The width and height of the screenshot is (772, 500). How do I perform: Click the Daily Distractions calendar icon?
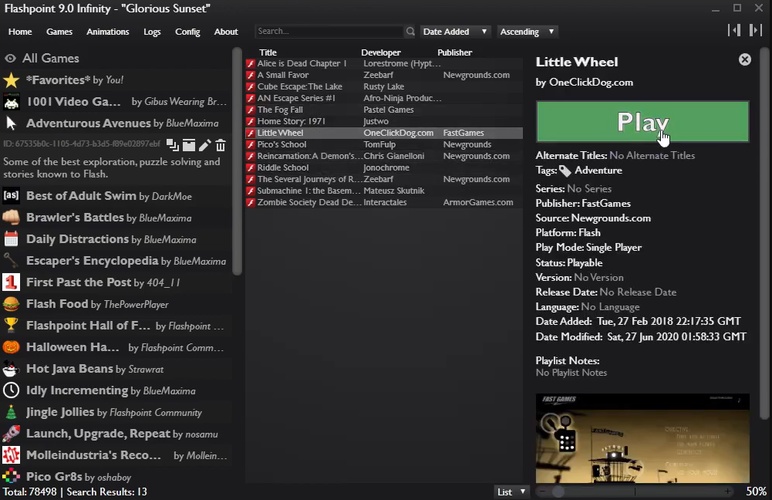coord(11,239)
